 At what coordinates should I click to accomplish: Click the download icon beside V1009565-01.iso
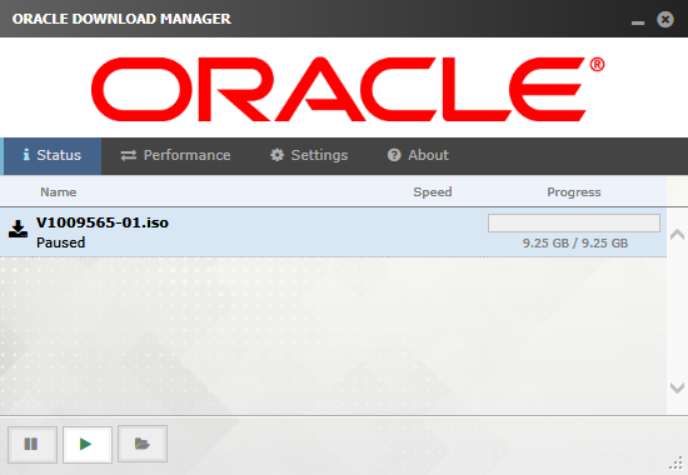click(x=18, y=230)
